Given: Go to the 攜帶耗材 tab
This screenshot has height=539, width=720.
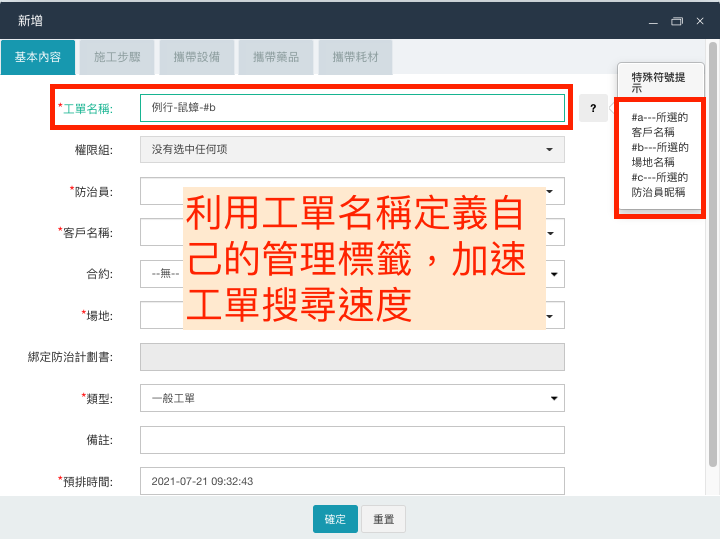Looking at the screenshot, I should 355,58.
